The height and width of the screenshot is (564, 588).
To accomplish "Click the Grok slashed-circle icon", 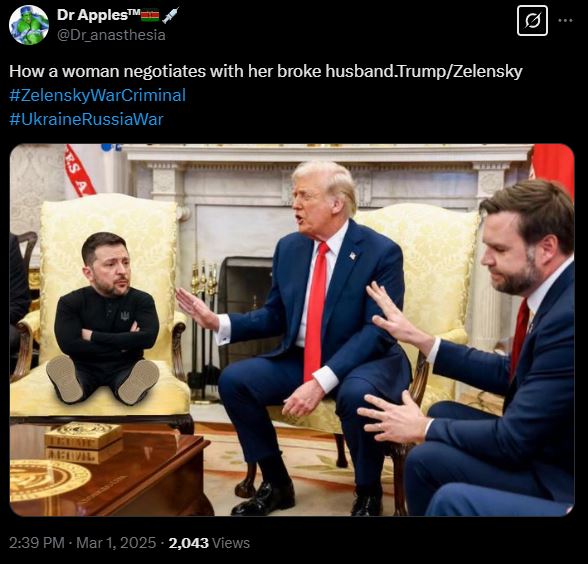I will (x=532, y=21).
